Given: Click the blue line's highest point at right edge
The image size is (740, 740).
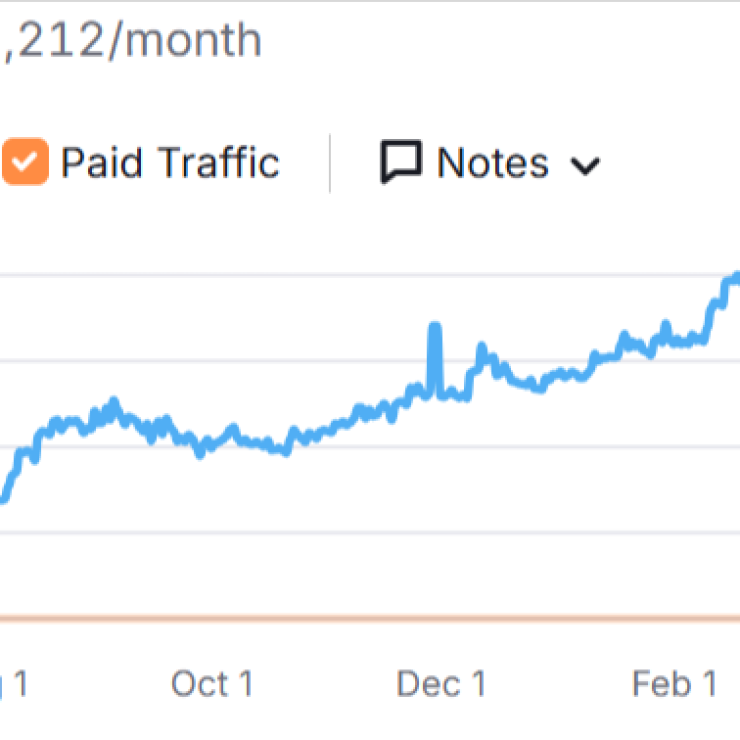Looking at the screenshot, I should (x=735, y=276).
